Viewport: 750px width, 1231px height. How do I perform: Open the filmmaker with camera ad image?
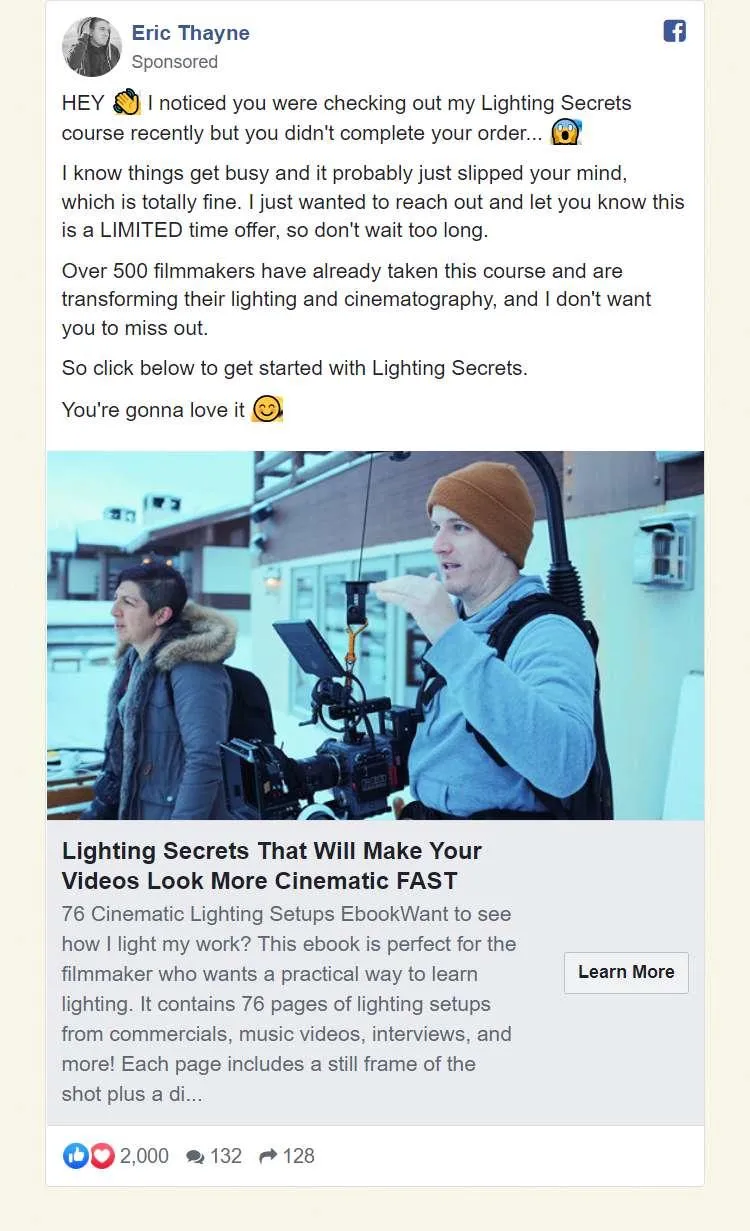pyautogui.click(x=375, y=635)
